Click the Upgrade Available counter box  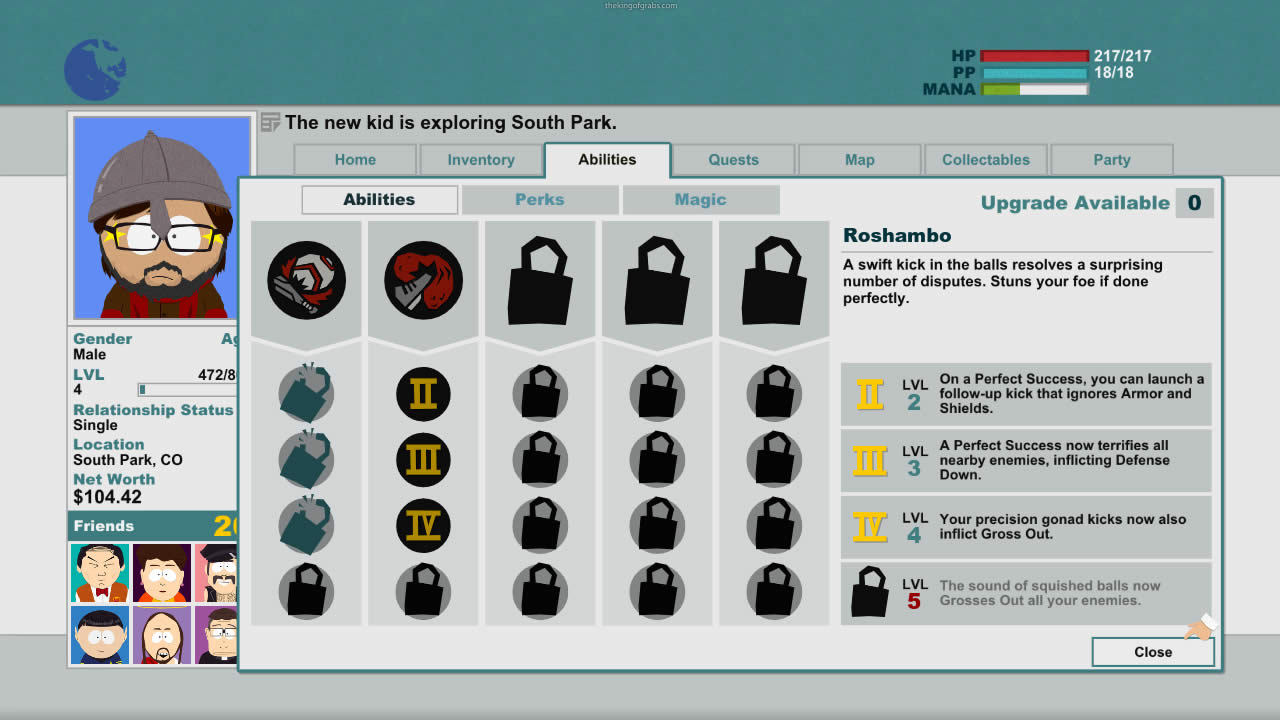1194,203
